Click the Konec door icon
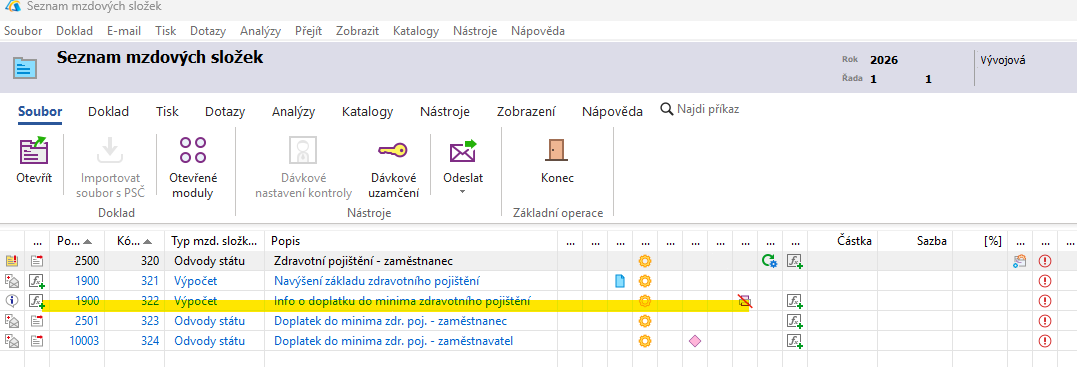Image resolution: width=1077 pixels, height=367 pixels. tap(557, 150)
